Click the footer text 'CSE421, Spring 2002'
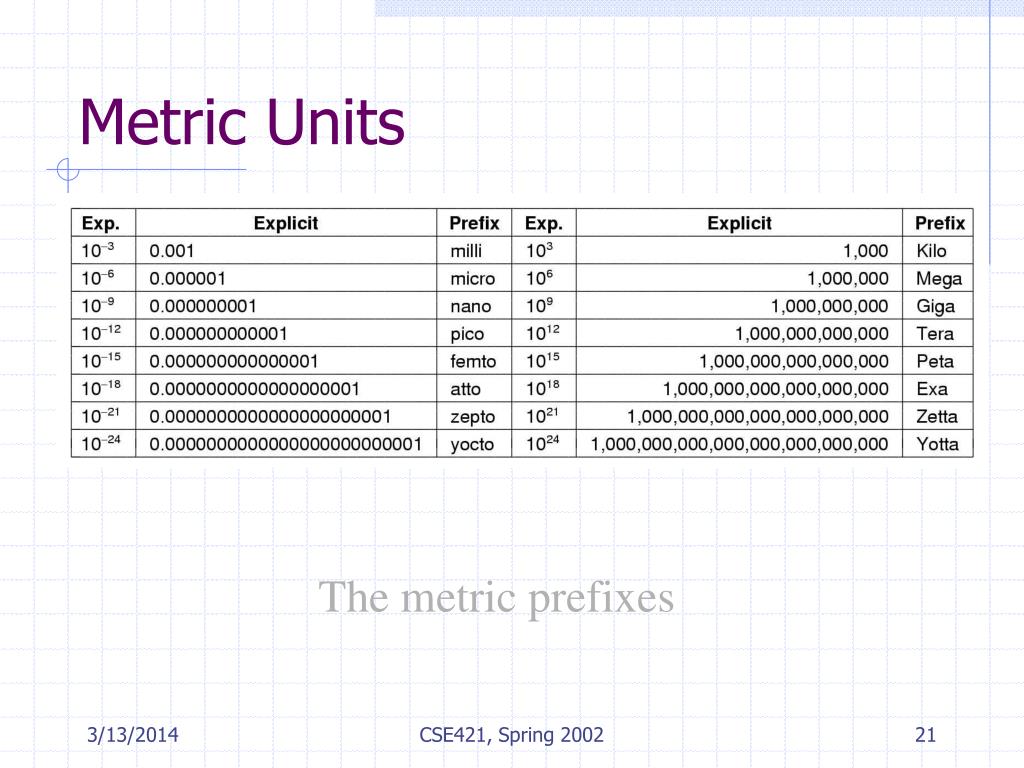 511,735
